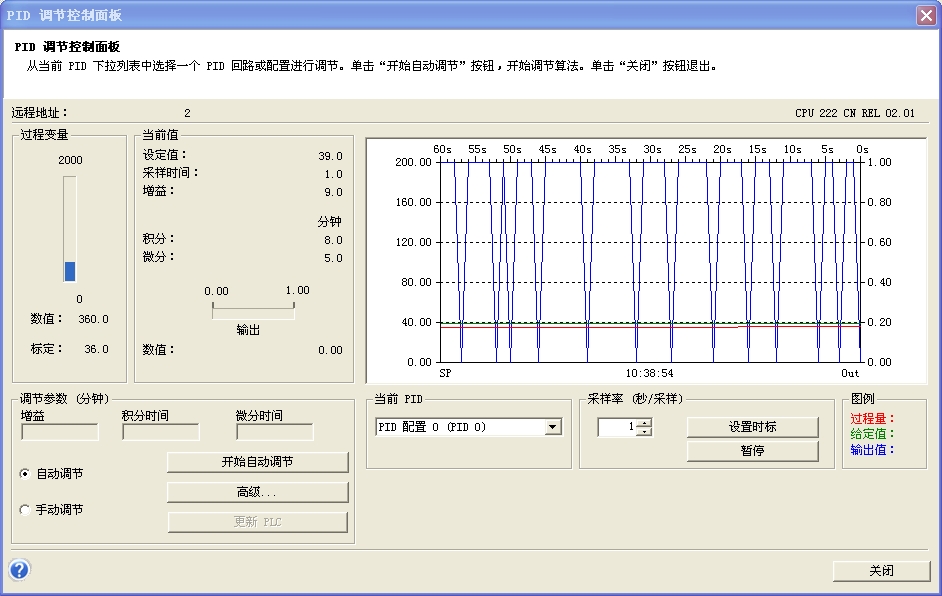The height and width of the screenshot is (596, 942).
Task: Click the 标定 value 36.0
Action: tap(96, 350)
